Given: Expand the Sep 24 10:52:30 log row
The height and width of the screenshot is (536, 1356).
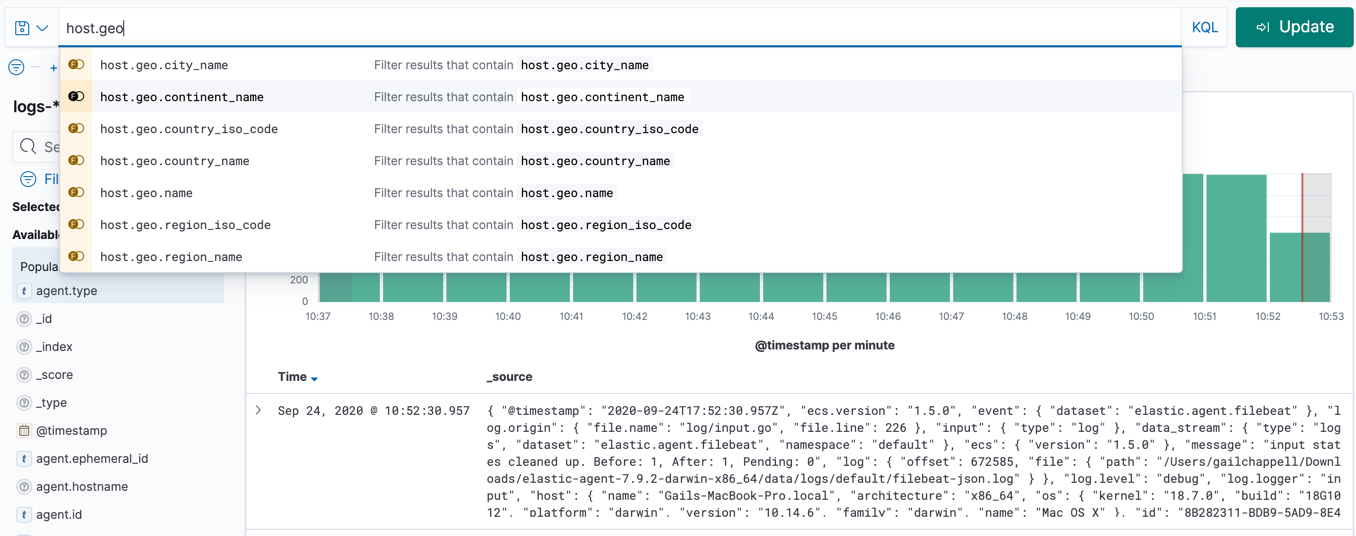Looking at the screenshot, I should tap(259, 411).
